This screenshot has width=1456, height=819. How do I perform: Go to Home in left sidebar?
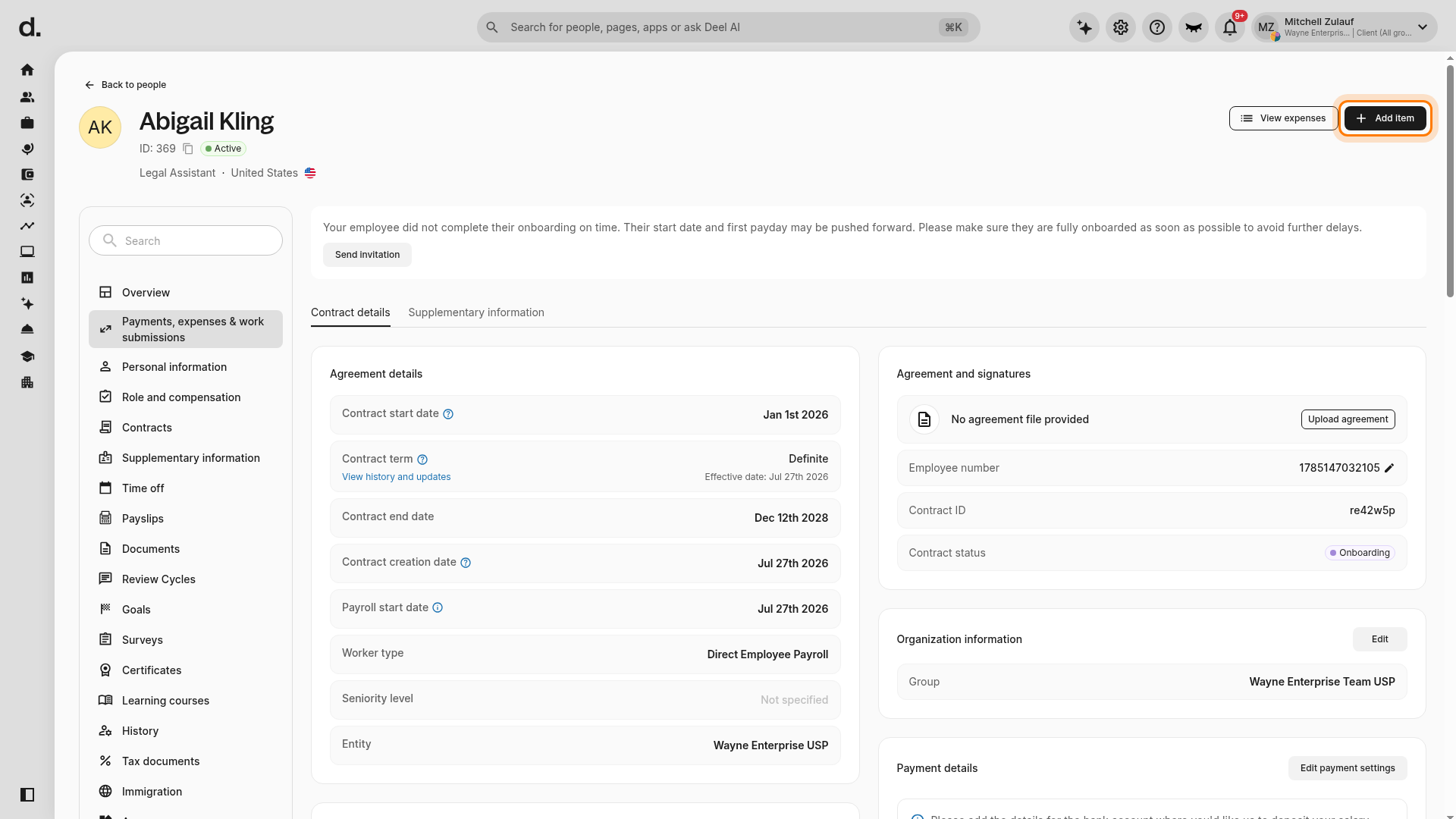[x=27, y=70]
